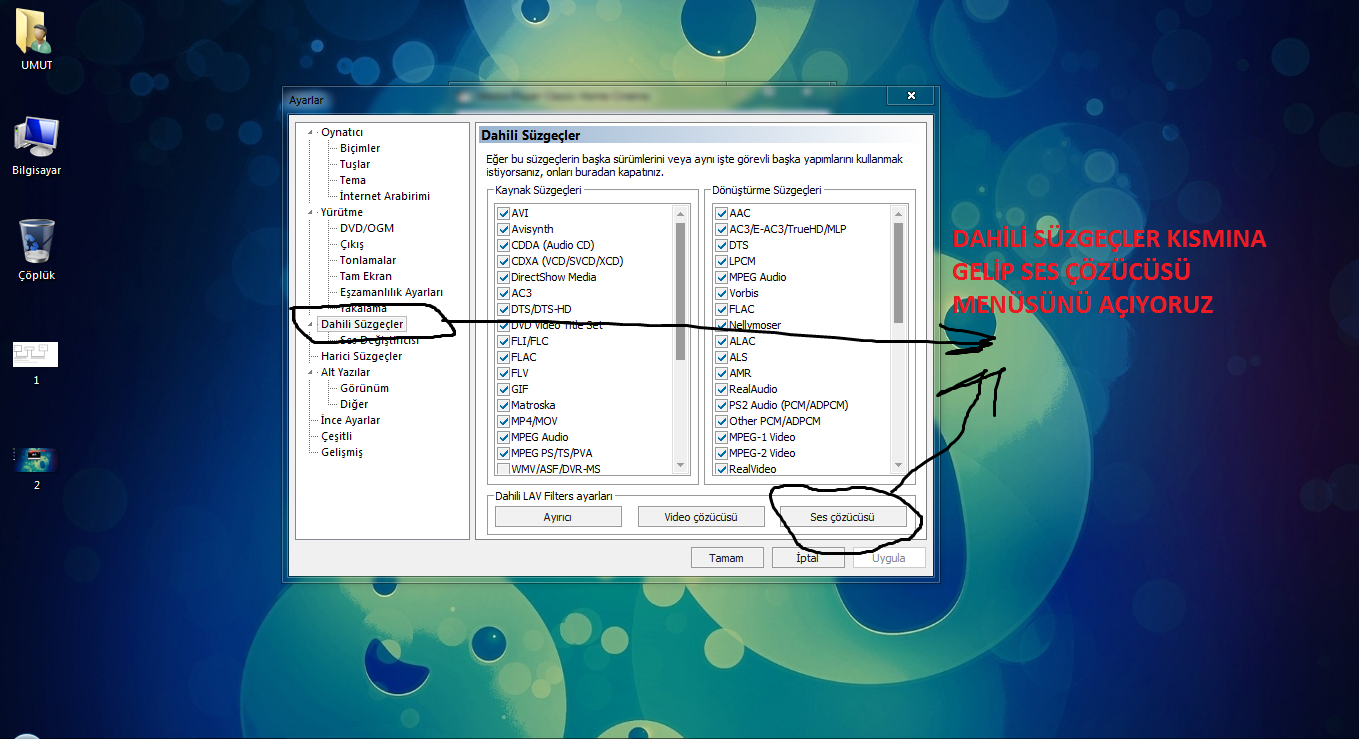Select Dahili Süzgeçler tree item
The height and width of the screenshot is (739, 1359).
(362, 324)
